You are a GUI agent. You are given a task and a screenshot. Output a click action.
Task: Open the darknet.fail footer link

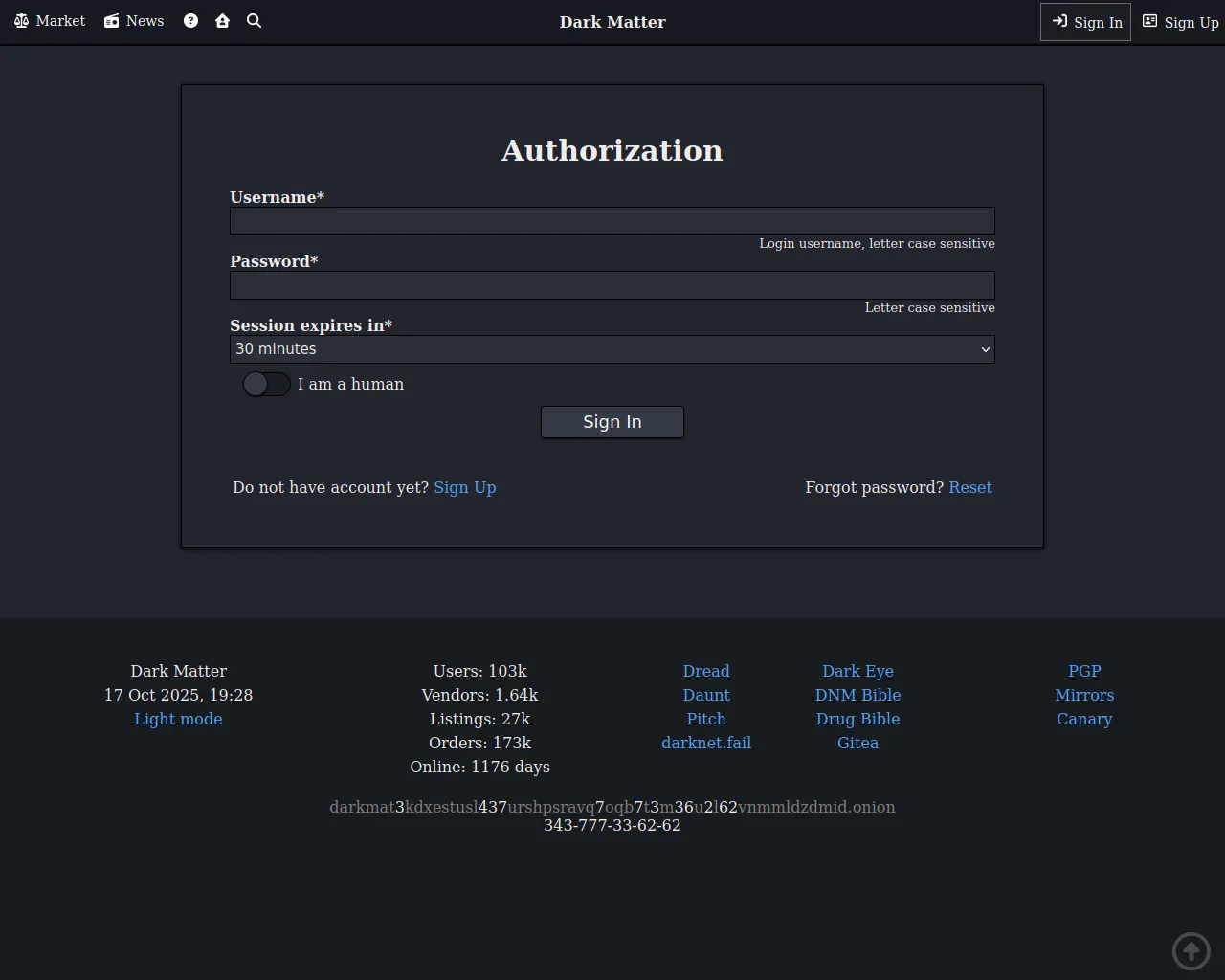(706, 743)
